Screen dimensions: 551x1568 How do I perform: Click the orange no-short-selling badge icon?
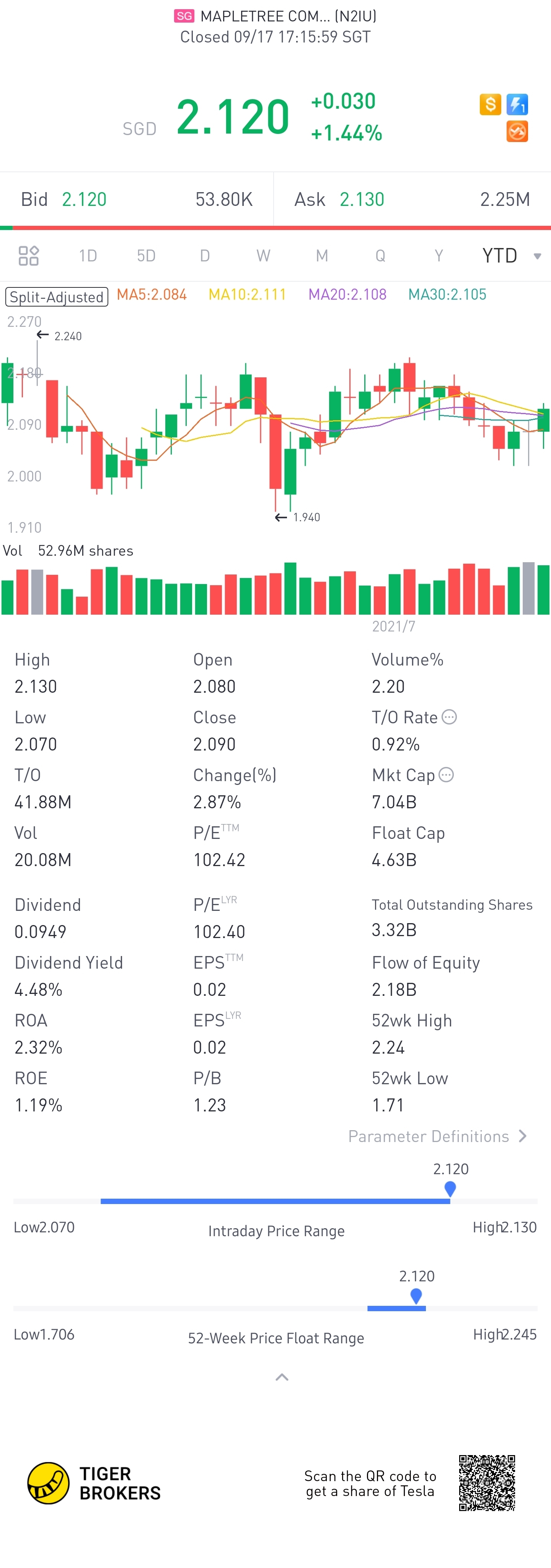click(x=517, y=132)
